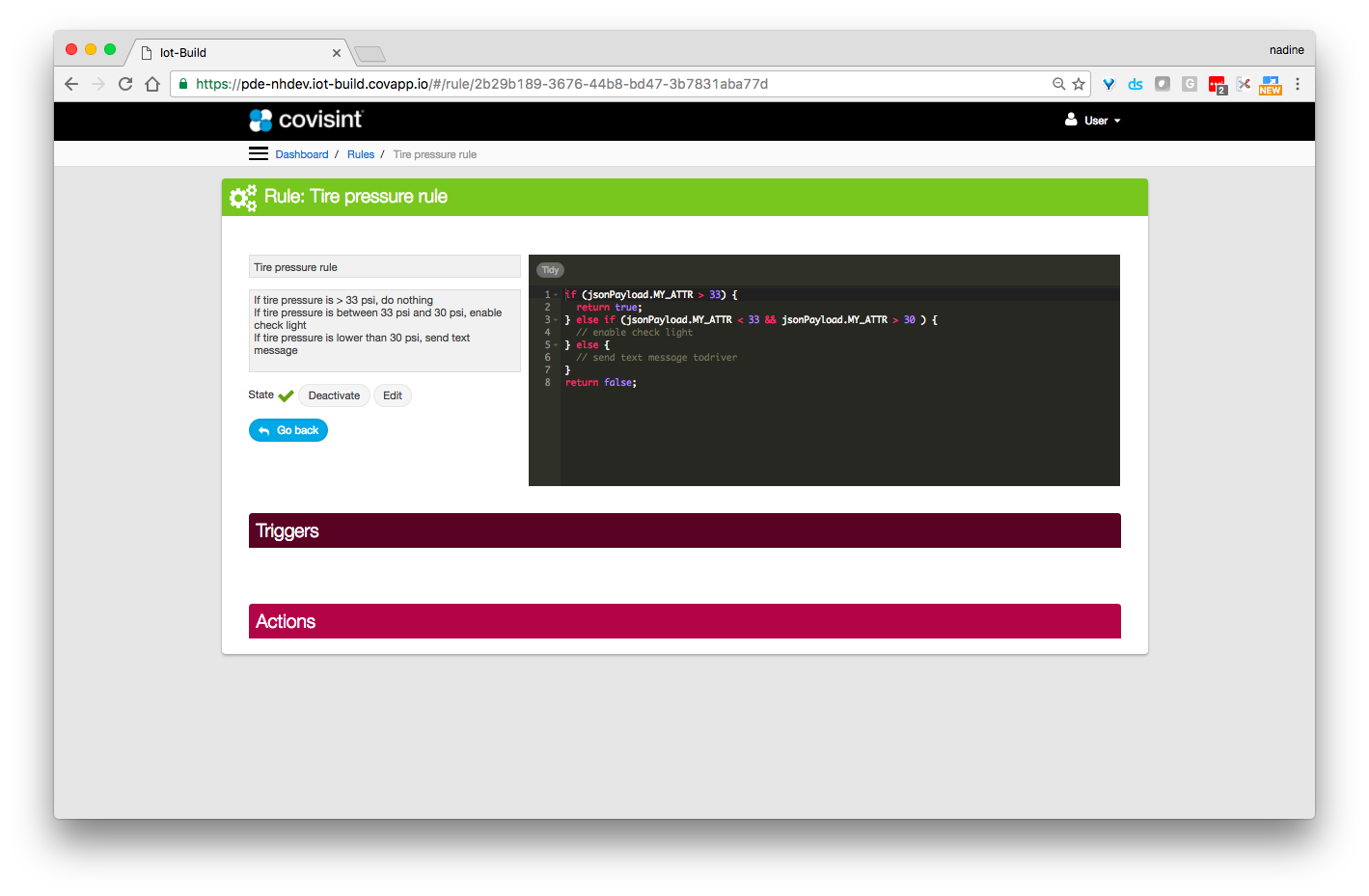Open the hamburger navigation menu
Viewport: 1369px width, 896px height.
258,154
